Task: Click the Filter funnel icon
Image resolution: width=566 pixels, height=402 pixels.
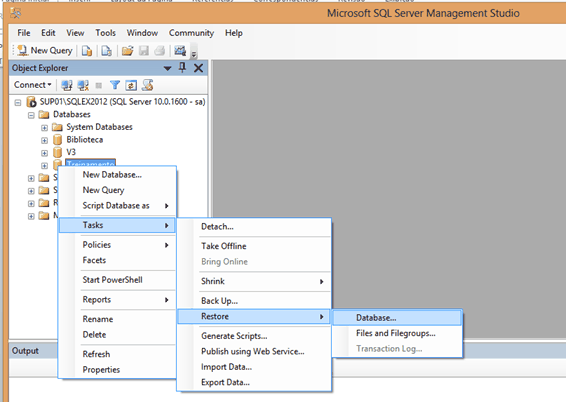Action: (x=115, y=85)
